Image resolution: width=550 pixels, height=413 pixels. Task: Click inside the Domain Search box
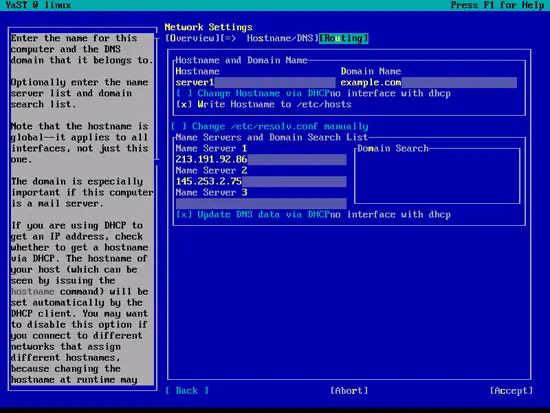tap(437, 177)
